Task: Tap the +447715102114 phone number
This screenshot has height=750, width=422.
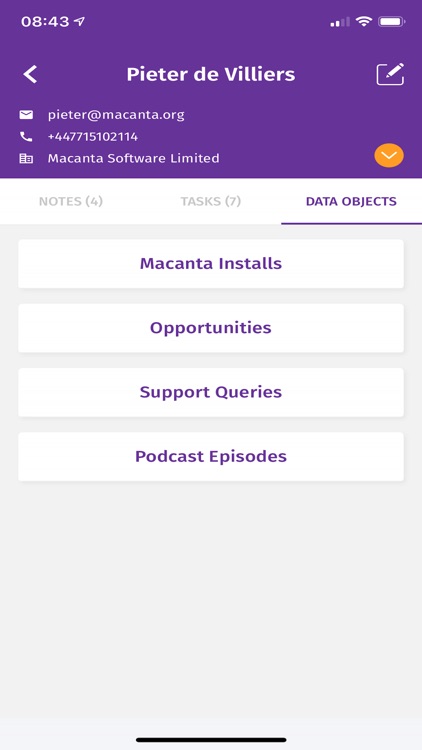Action: [93, 137]
